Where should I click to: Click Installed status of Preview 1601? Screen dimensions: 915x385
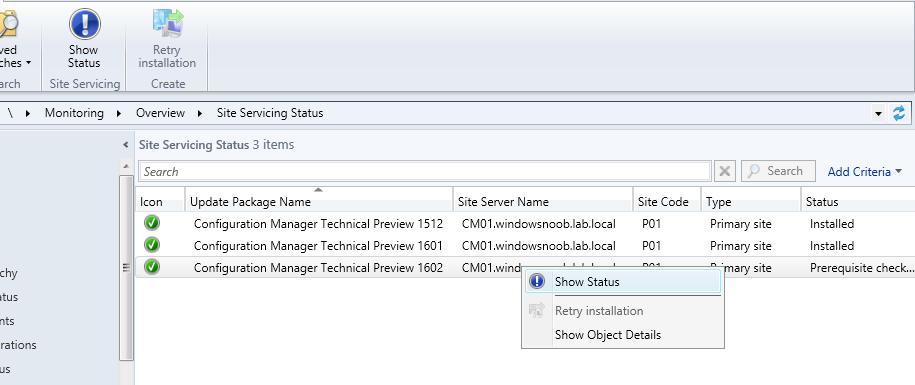coord(832,246)
